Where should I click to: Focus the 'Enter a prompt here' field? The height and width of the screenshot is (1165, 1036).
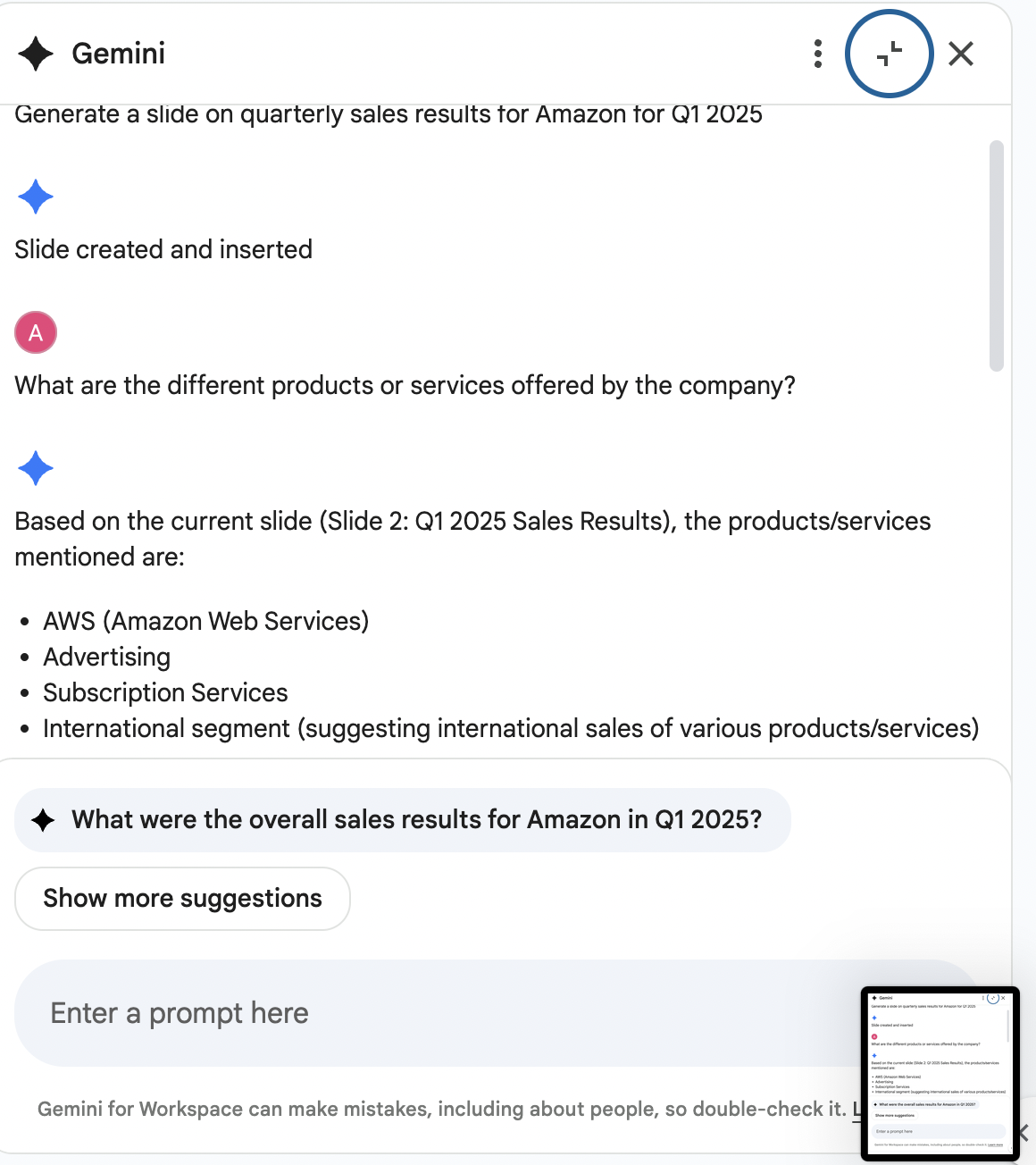pyautogui.click(x=429, y=1013)
